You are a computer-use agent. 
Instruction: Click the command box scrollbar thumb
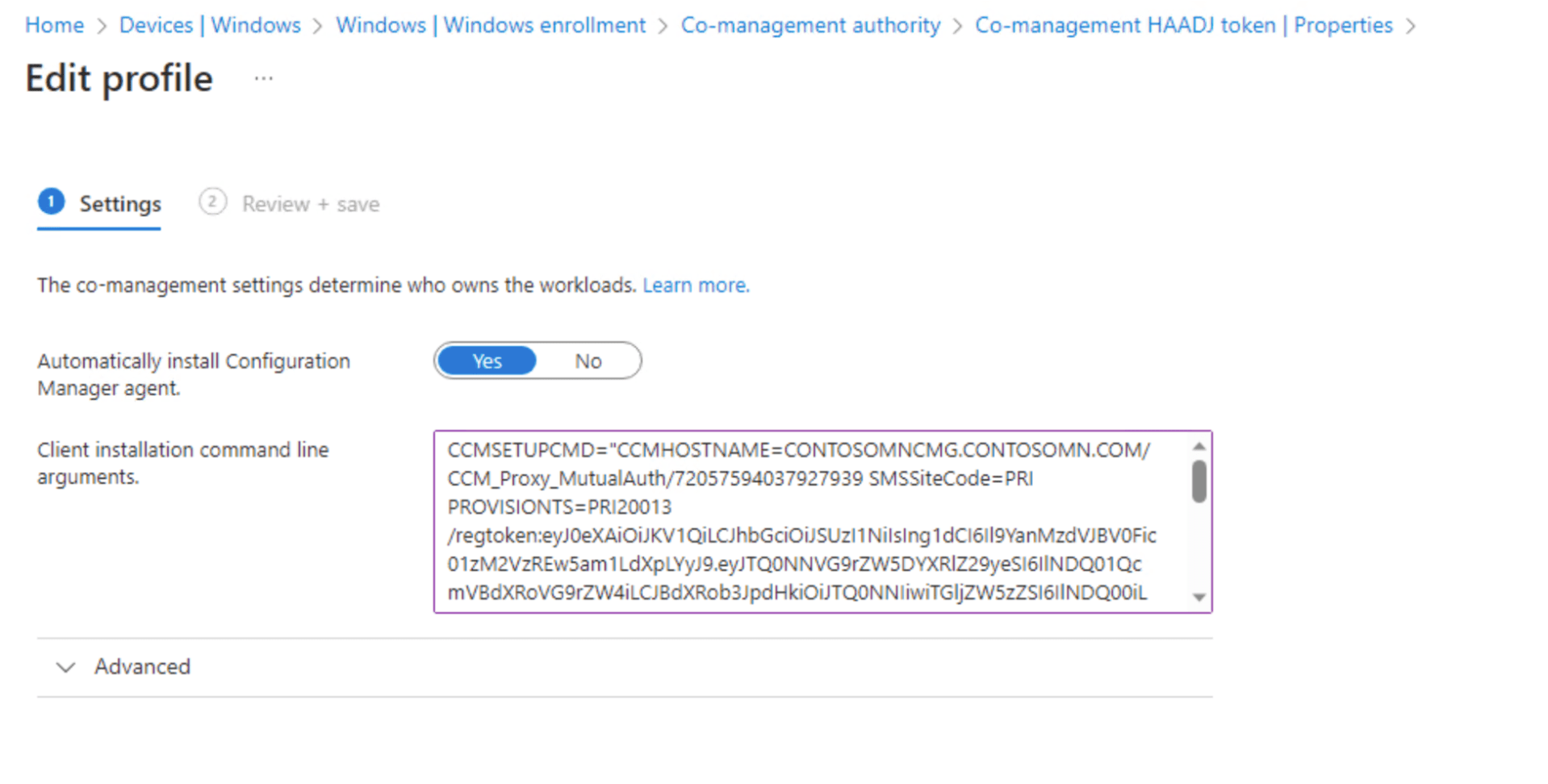click(x=1199, y=482)
